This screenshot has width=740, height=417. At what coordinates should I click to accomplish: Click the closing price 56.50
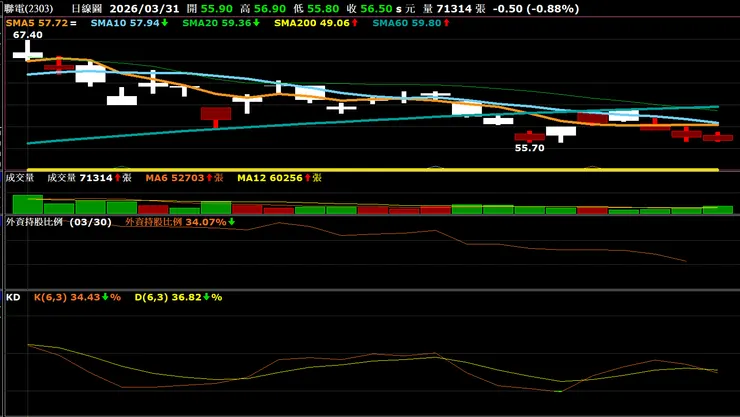376,8
